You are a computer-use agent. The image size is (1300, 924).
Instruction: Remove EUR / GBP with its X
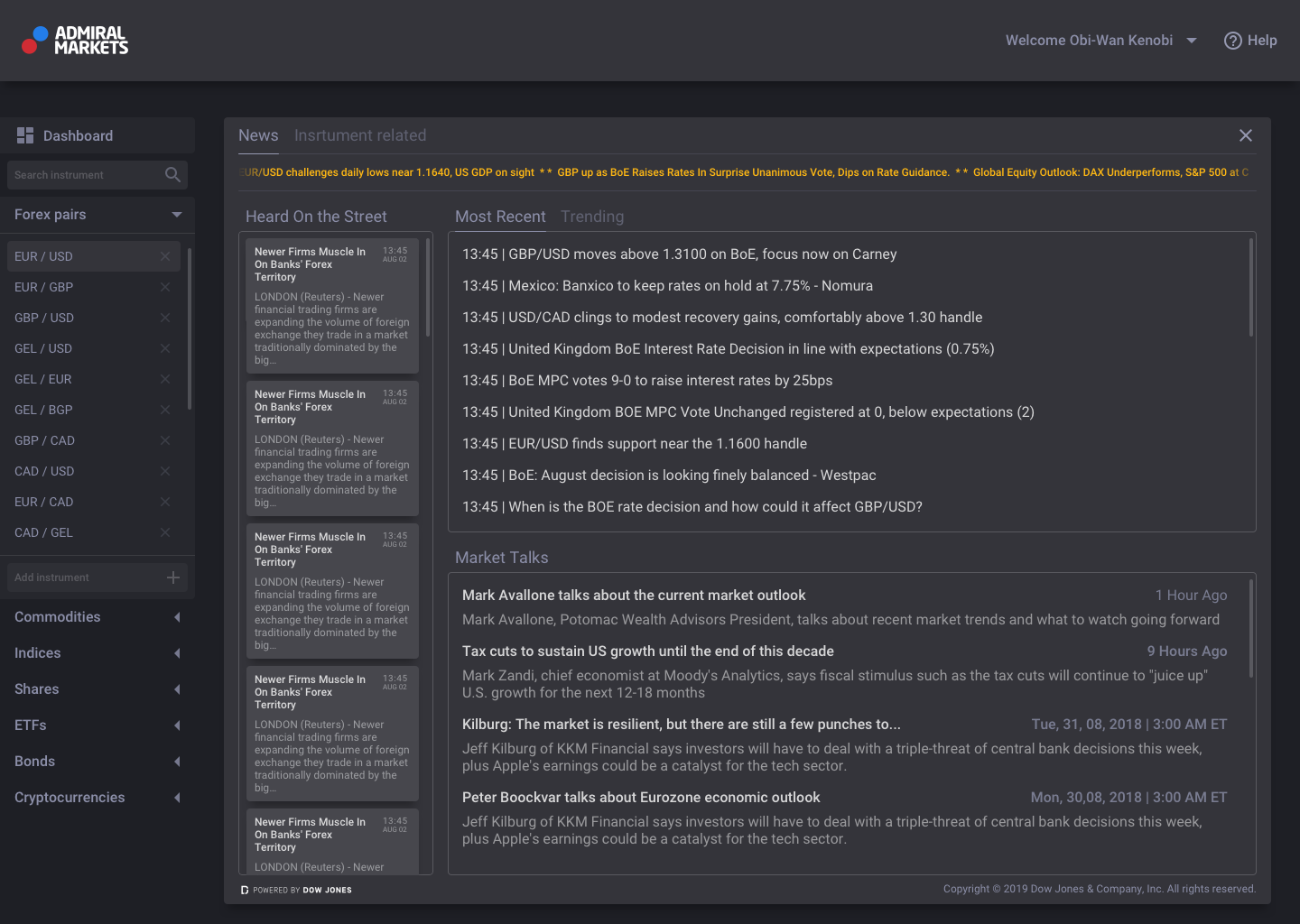165,287
